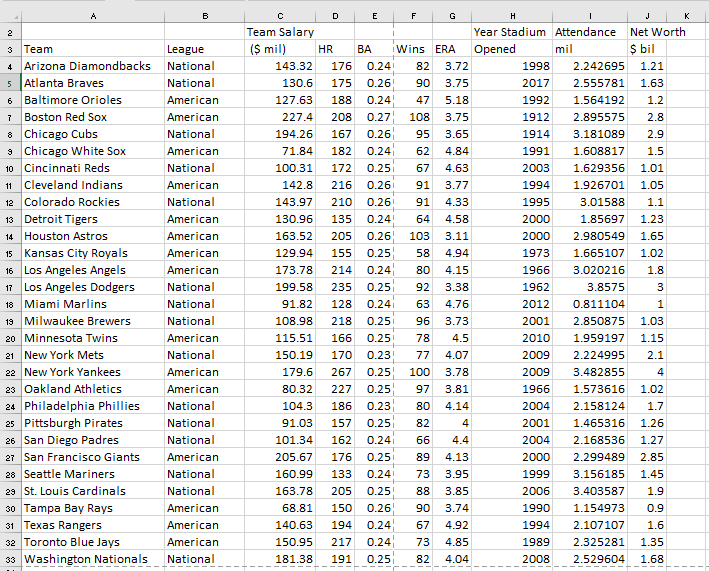Select the 'Chicago White Sox' cell
This screenshot has width=709, height=571.
click(x=93, y=151)
